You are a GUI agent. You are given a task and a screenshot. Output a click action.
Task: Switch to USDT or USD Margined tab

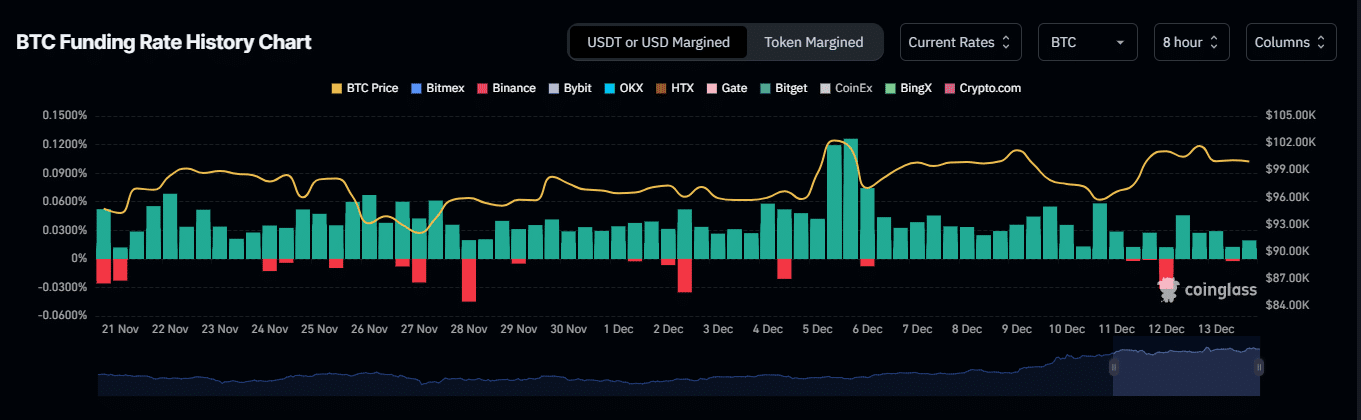pos(658,42)
